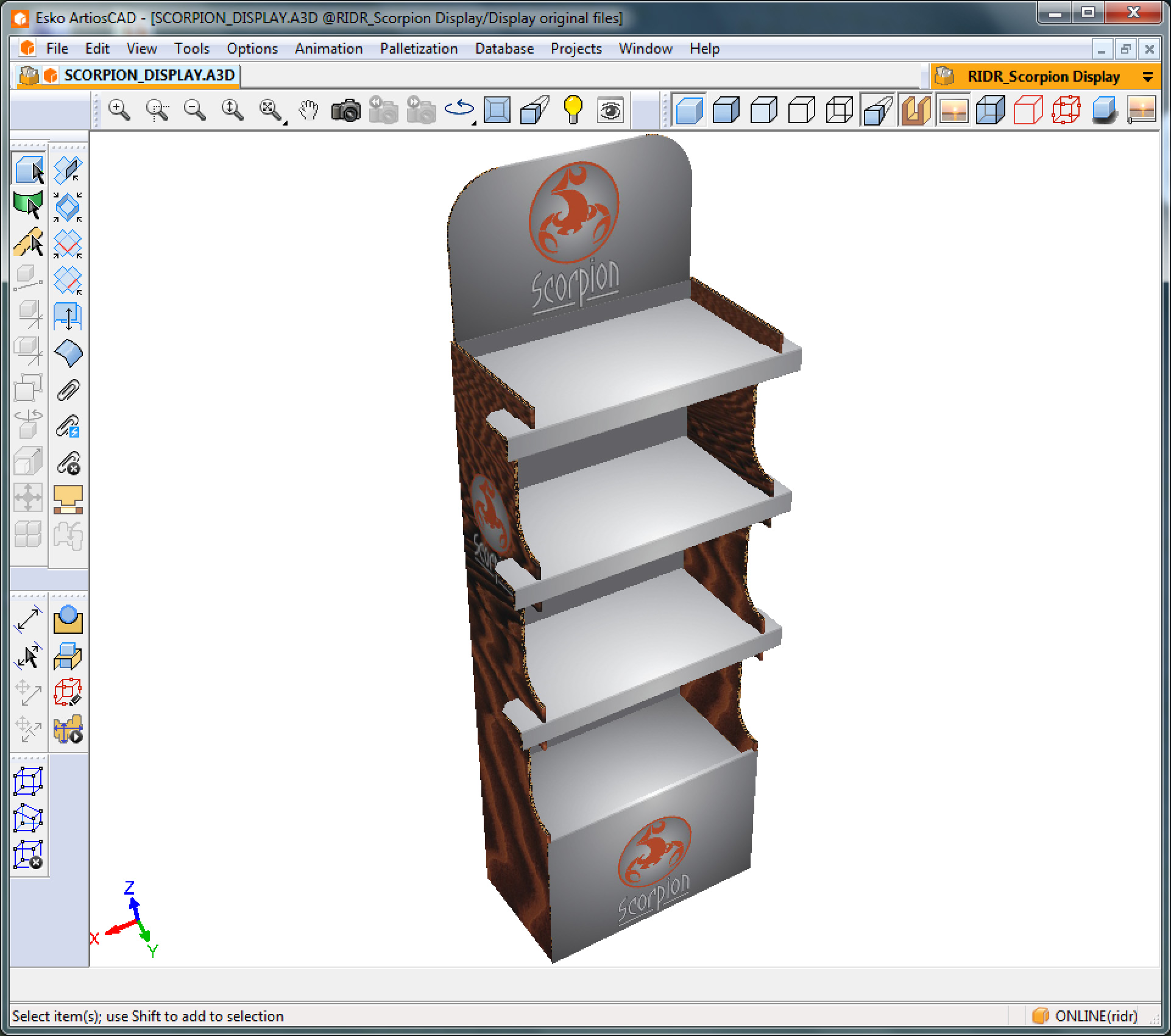
Task: Switch to the SCORPION_DISPLAY.A3D tab
Action: coord(149,75)
